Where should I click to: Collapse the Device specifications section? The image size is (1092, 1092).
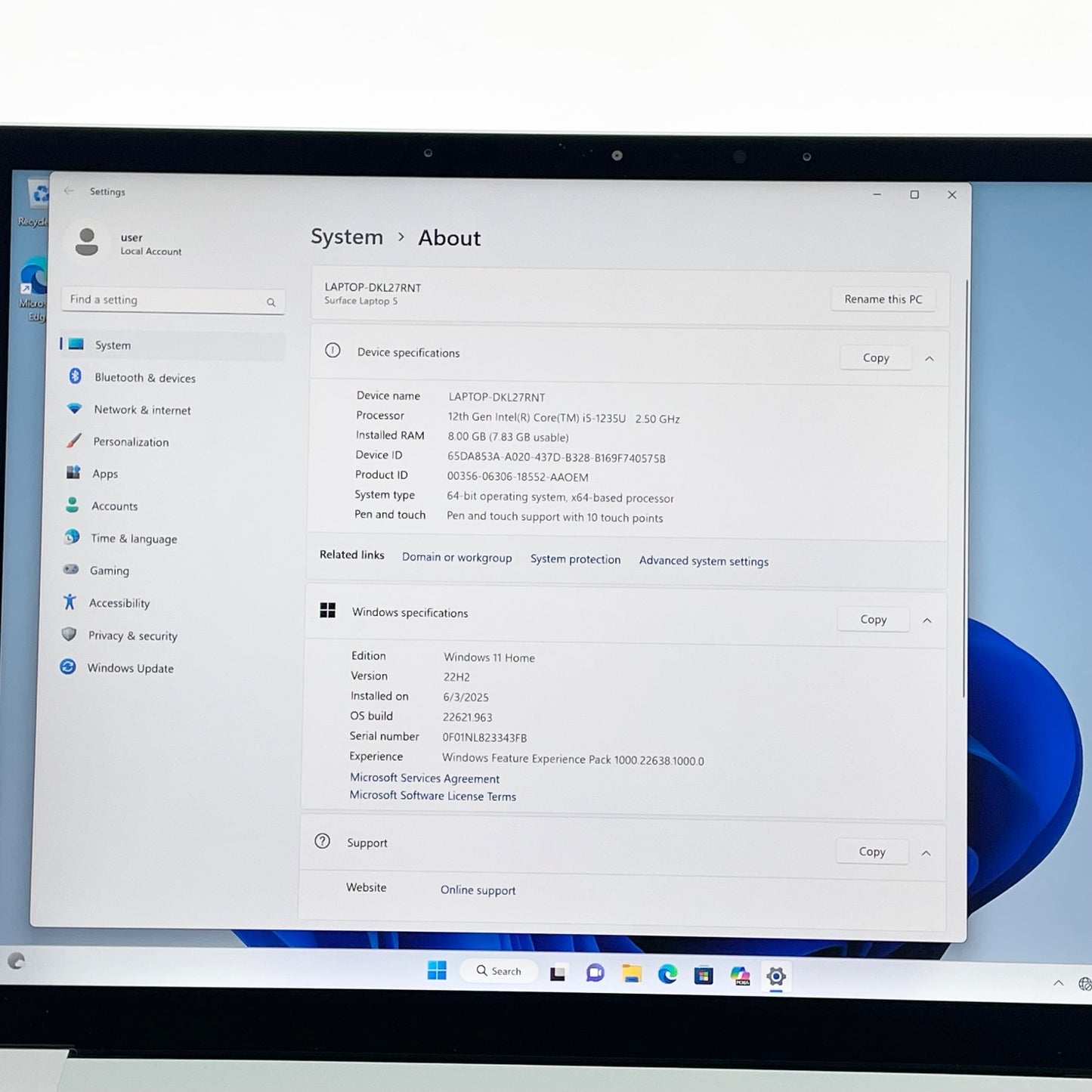pos(930,359)
